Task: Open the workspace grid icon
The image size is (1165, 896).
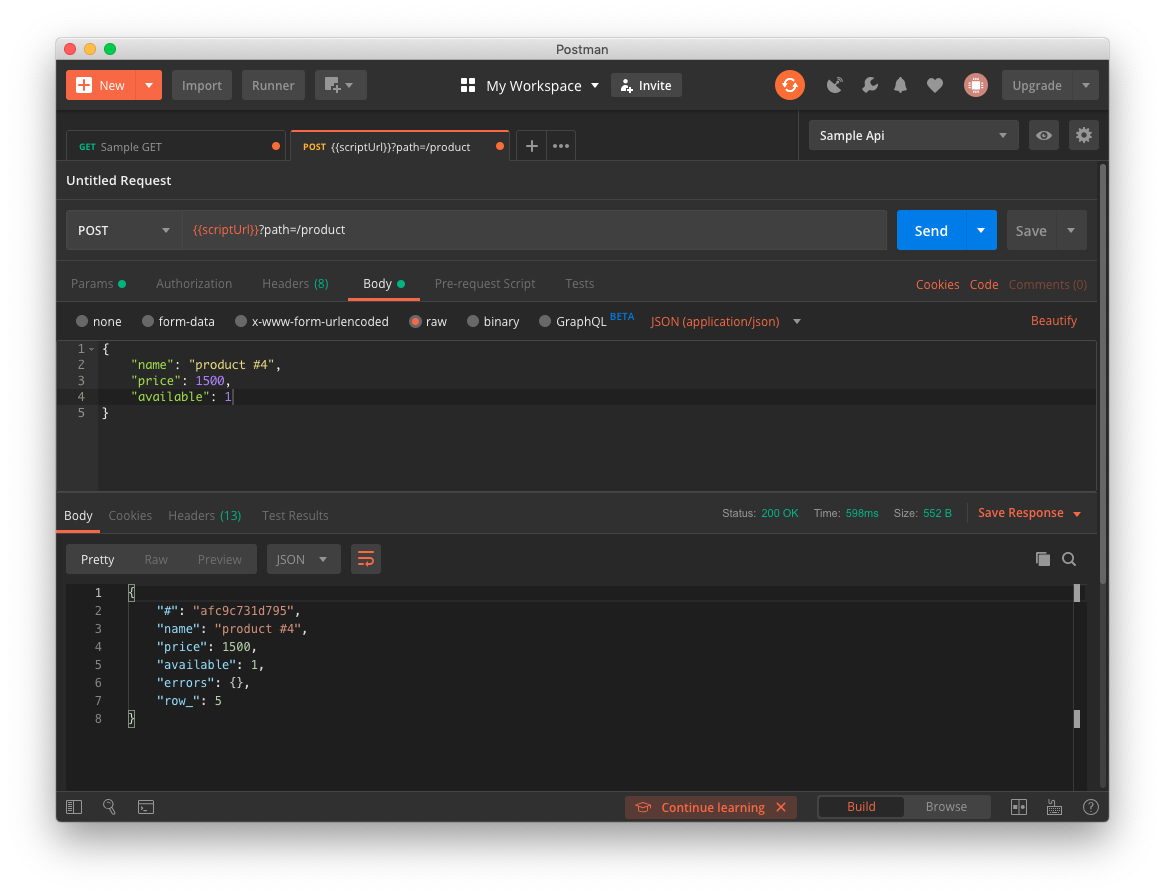Action: click(467, 85)
